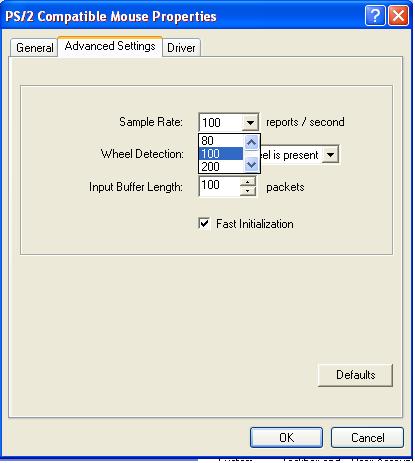415x463 pixels.
Task: Increase Input Buffer Length with up spinner
Action: tap(247, 182)
